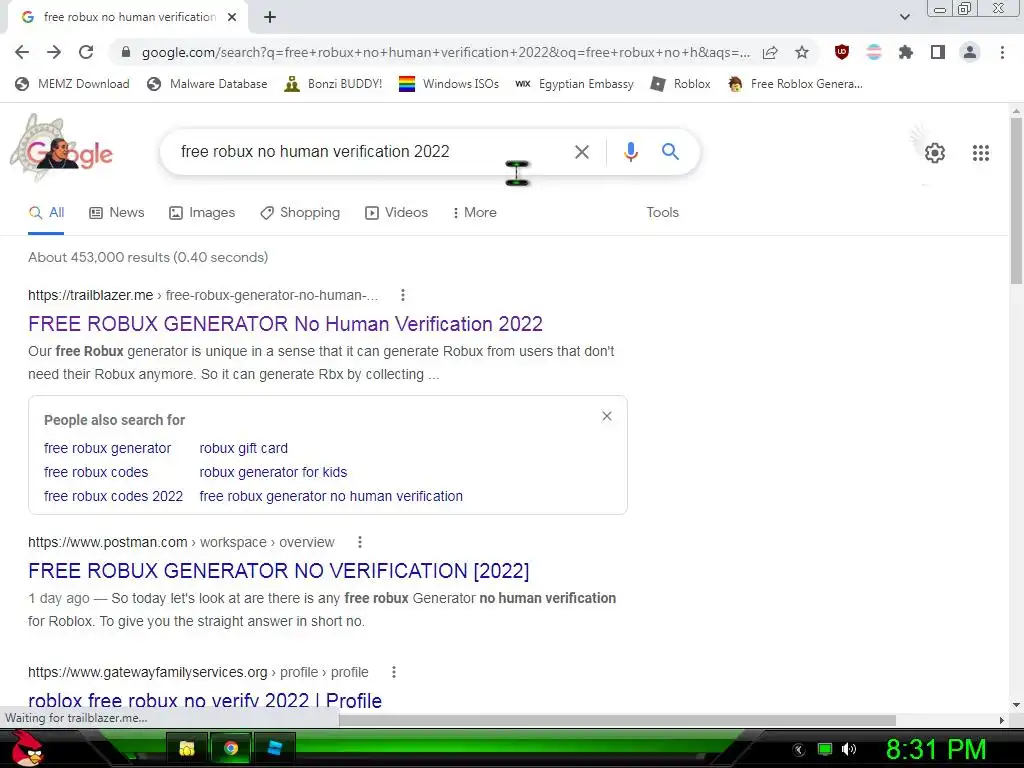Switch to Images tab
This screenshot has height=768, width=1024.
202,213
